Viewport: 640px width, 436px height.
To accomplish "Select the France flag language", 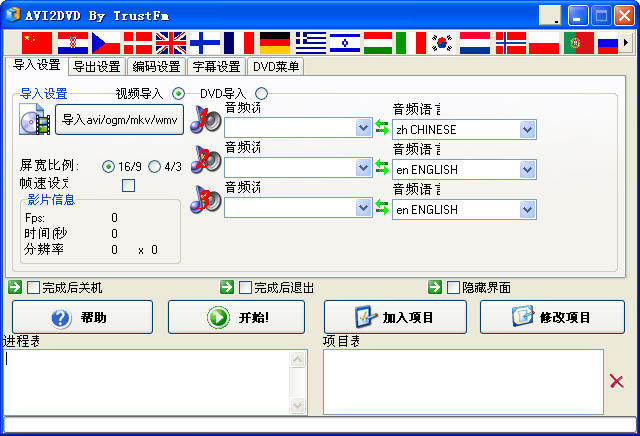I will [x=239, y=43].
